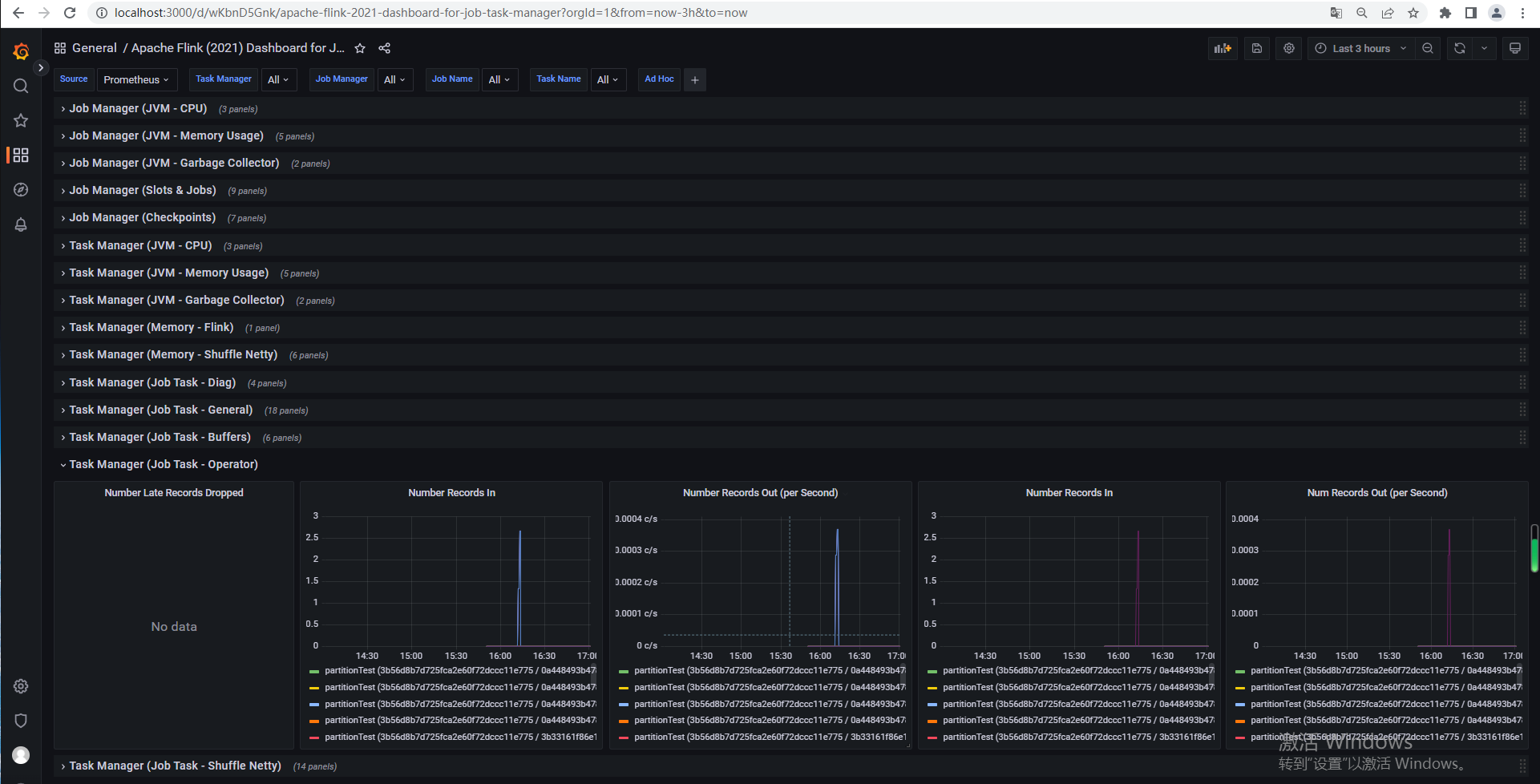Open the search dashboards icon in sidebar
The height and width of the screenshot is (784, 1540).
(x=21, y=86)
